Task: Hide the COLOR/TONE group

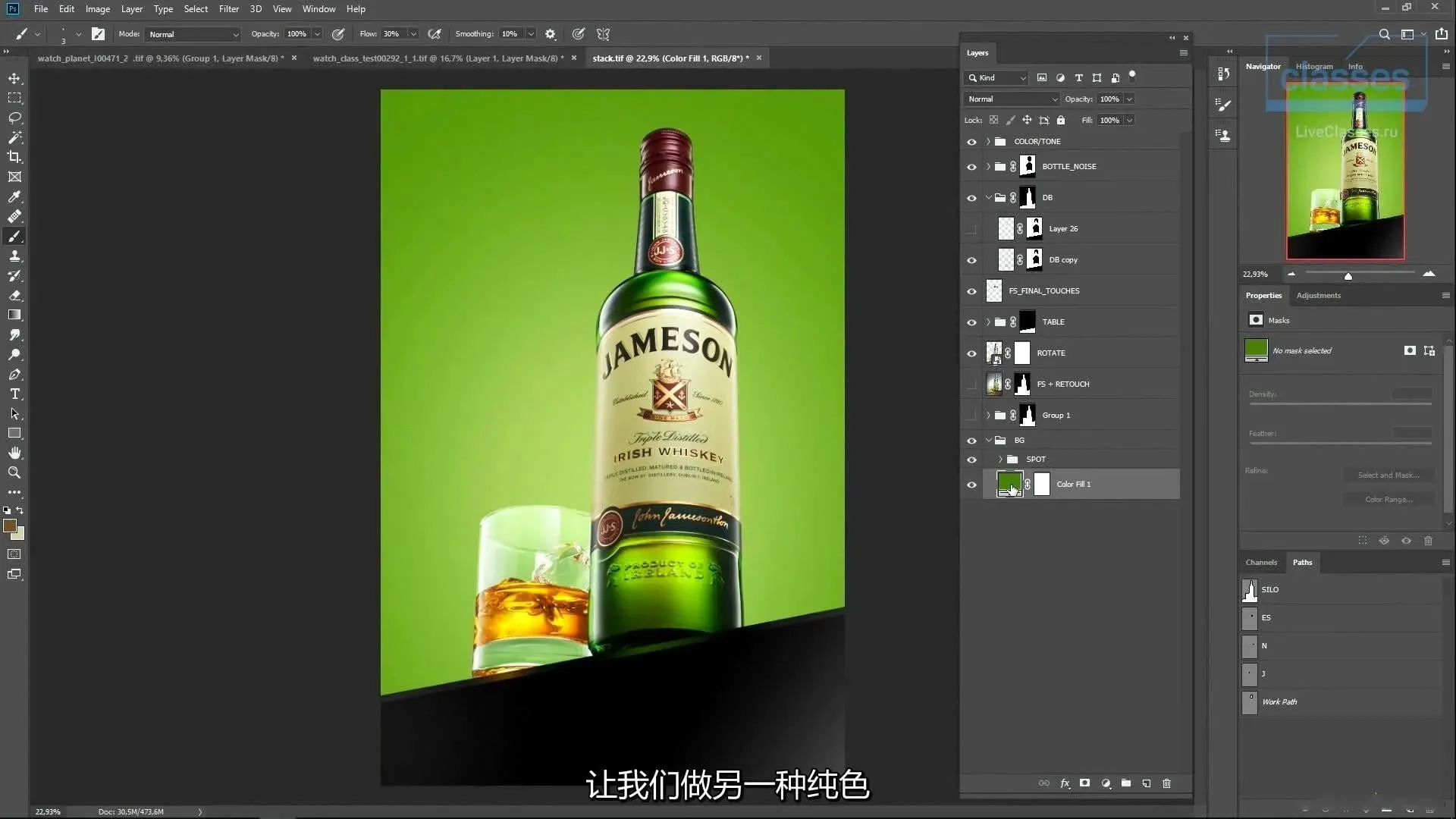Action: tap(971, 142)
